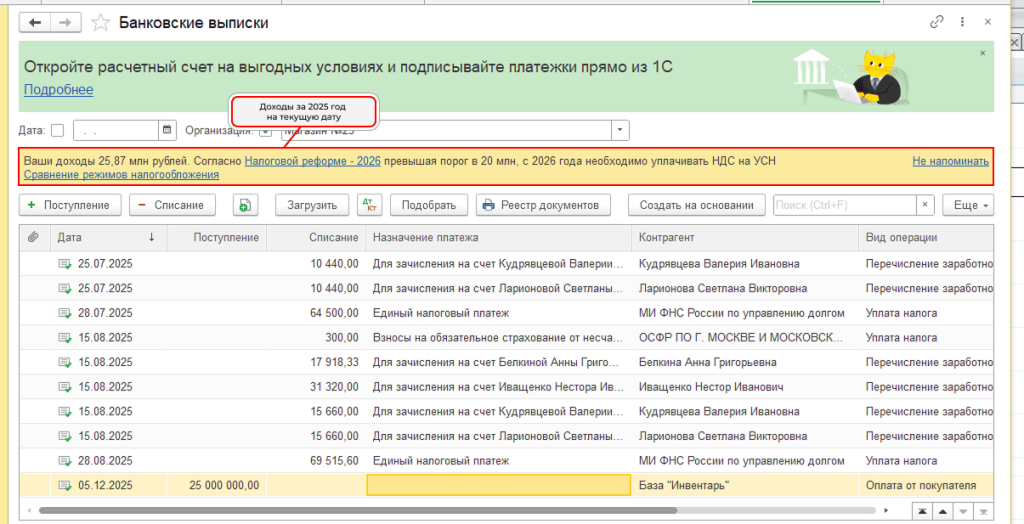Click Загрузить button
The height and width of the screenshot is (524, 1024).
pyautogui.click(x=312, y=205)
